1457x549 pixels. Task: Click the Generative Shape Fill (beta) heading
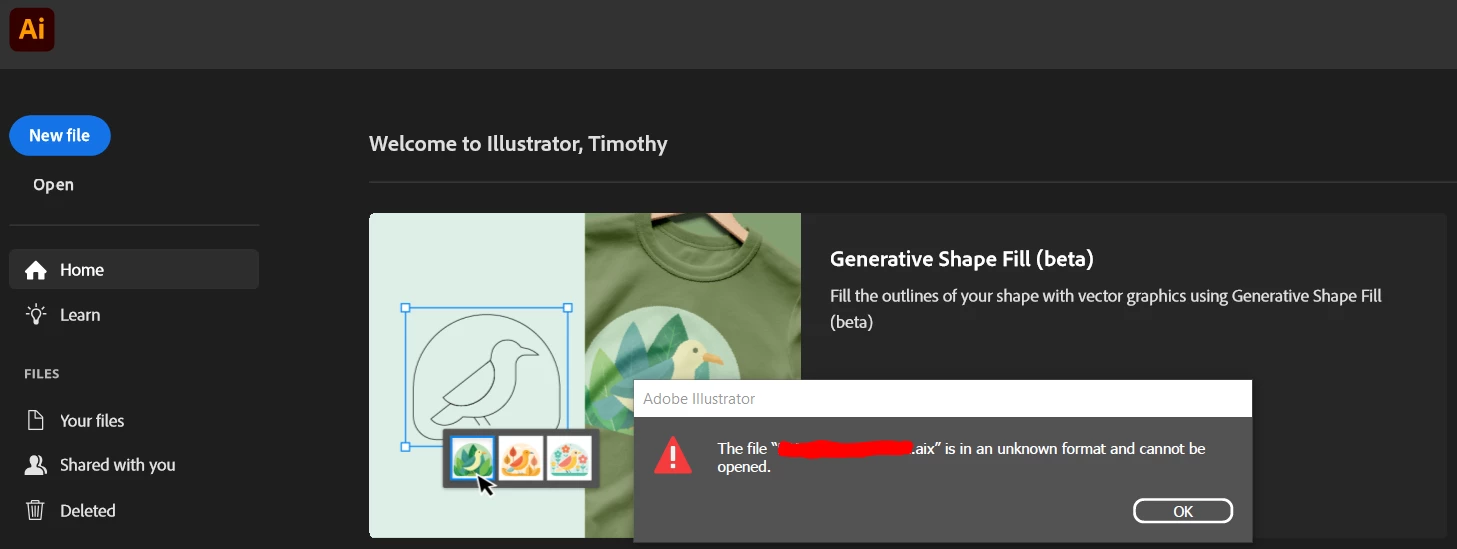click(x=962, y=259)
